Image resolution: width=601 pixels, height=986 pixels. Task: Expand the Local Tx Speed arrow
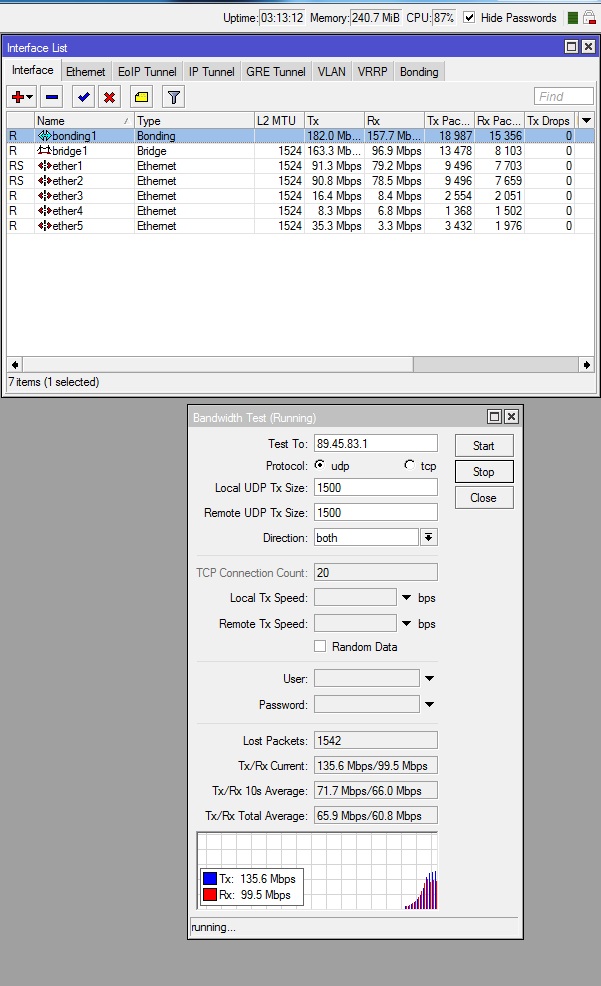pyautogui.click(x=406, y=597)
